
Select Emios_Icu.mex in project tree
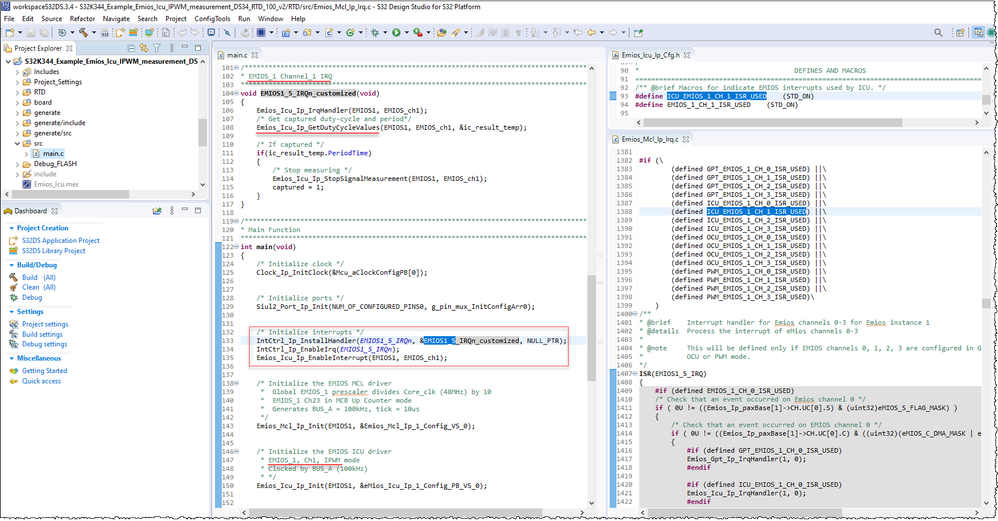[56, 184]
